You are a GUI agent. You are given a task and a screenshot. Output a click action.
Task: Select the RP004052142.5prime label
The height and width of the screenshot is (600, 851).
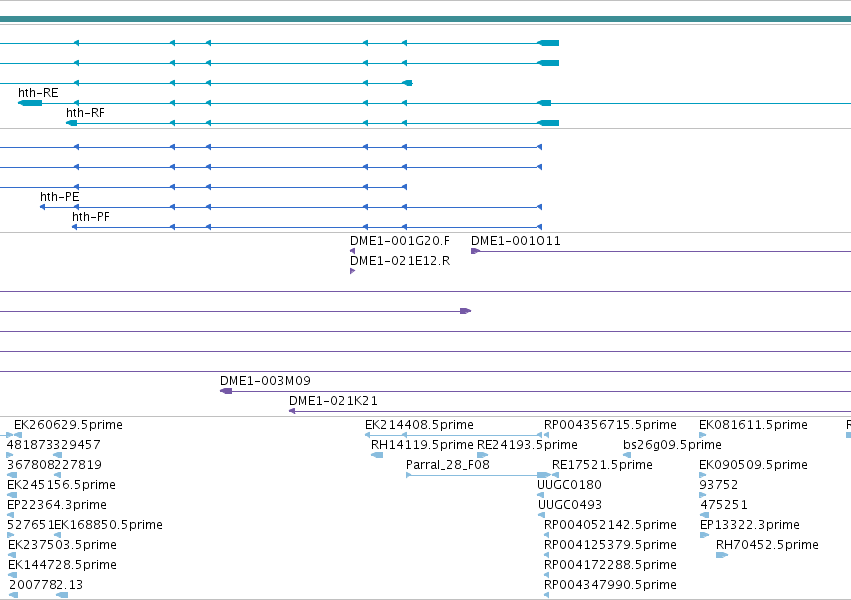coord(611,525)
